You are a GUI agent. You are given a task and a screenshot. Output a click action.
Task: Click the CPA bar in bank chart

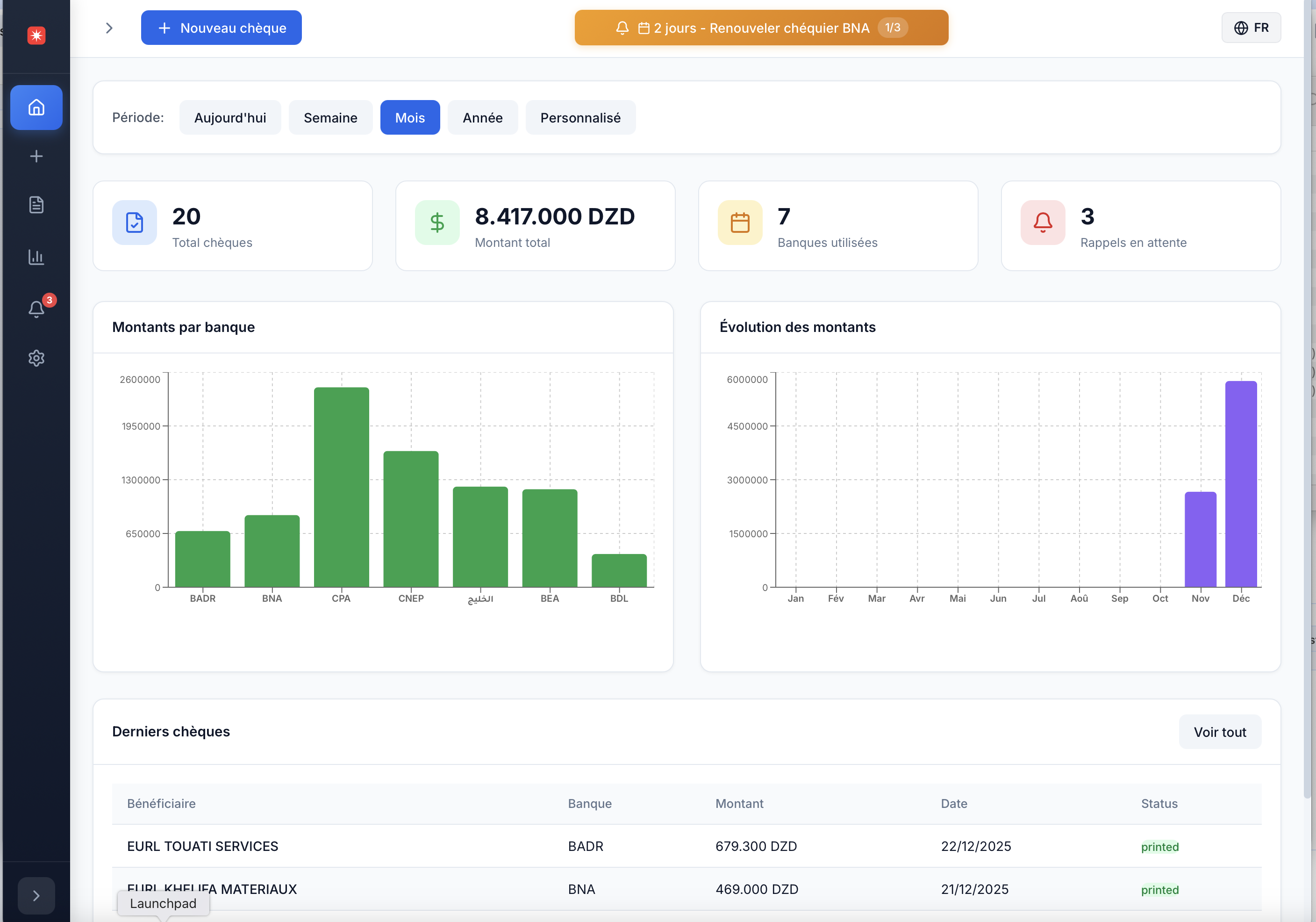pos(341,487)
